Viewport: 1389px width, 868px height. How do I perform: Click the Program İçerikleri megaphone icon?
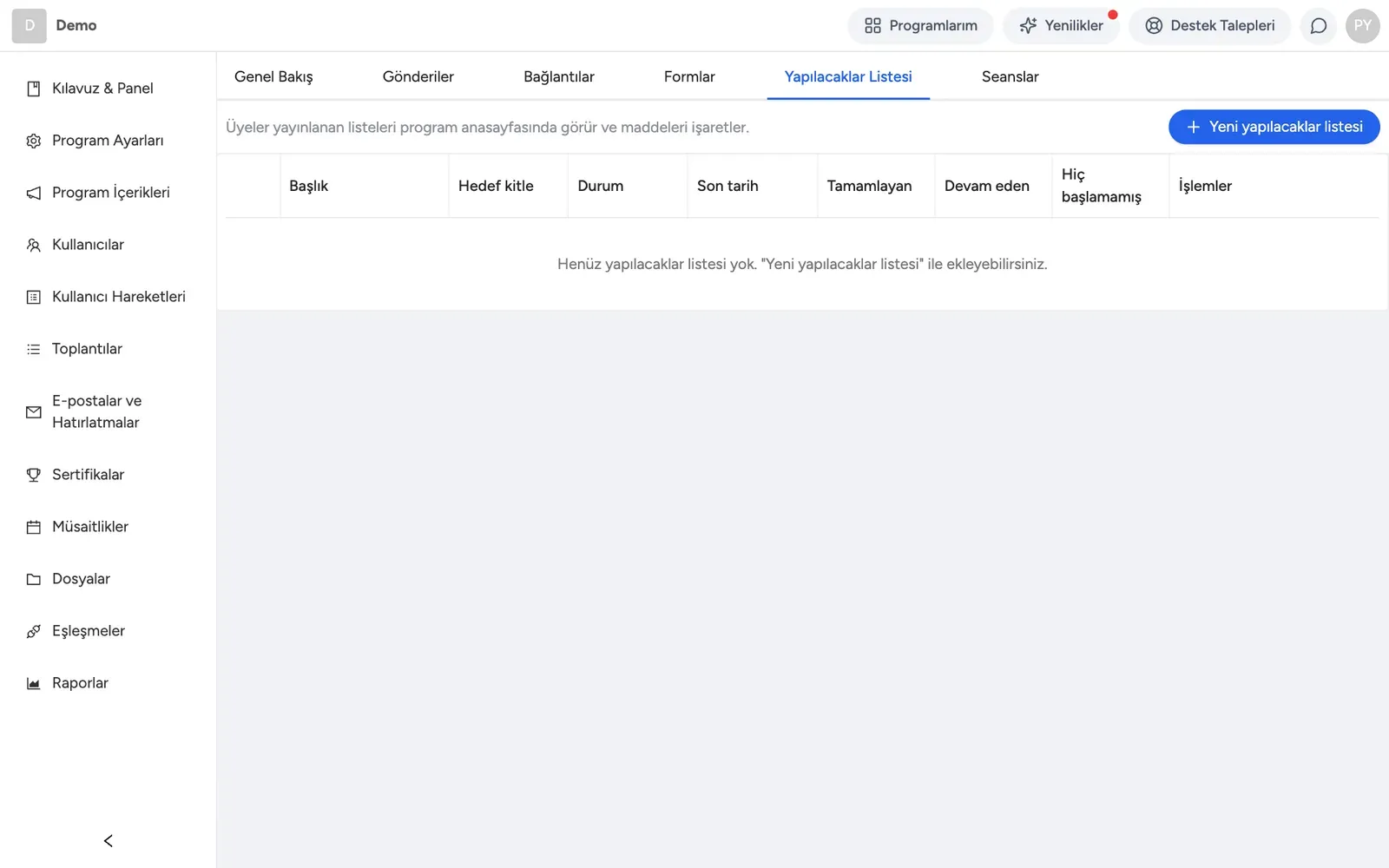(33, 193)
